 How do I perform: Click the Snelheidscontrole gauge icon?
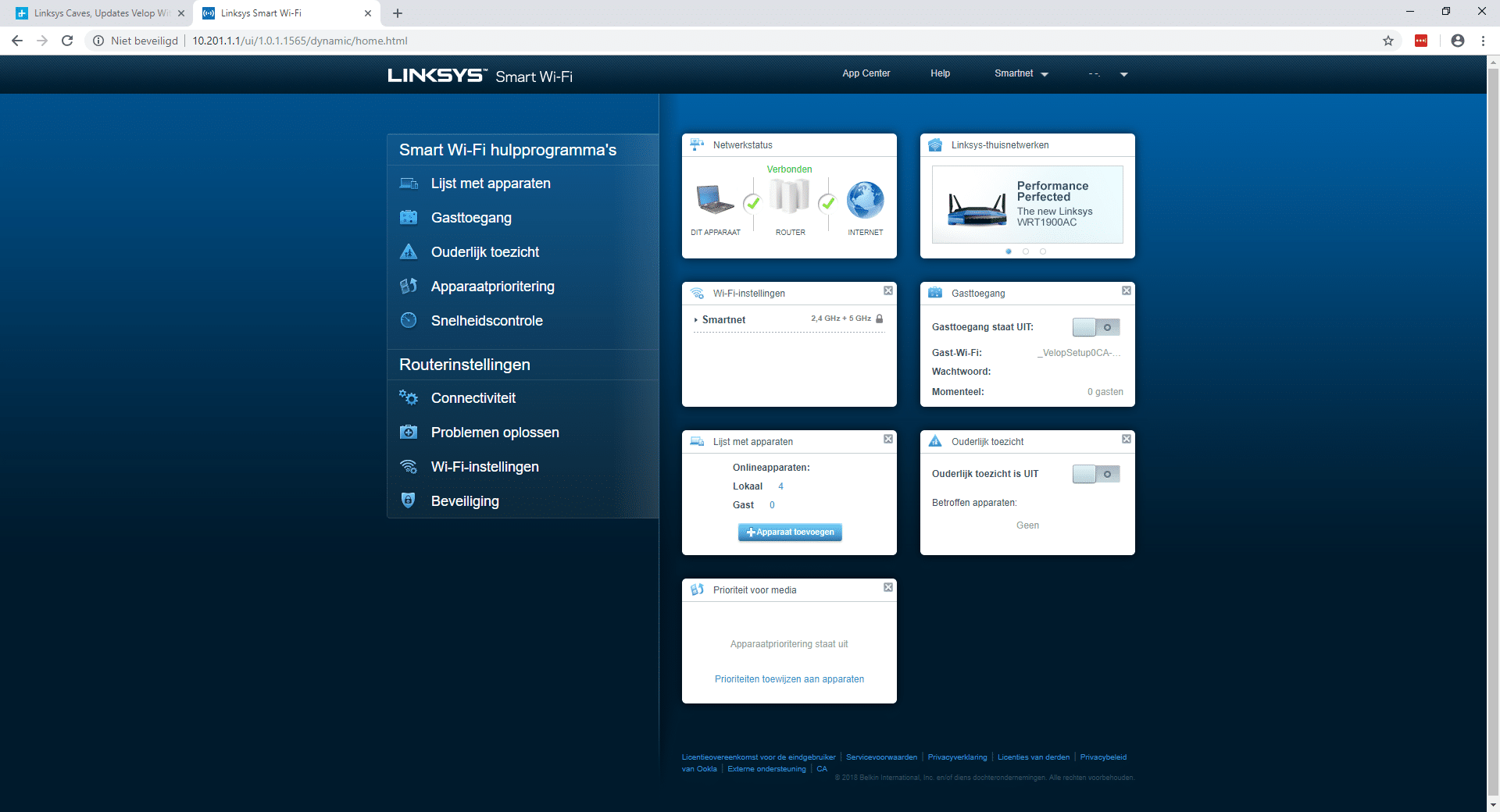click(409, 320)
